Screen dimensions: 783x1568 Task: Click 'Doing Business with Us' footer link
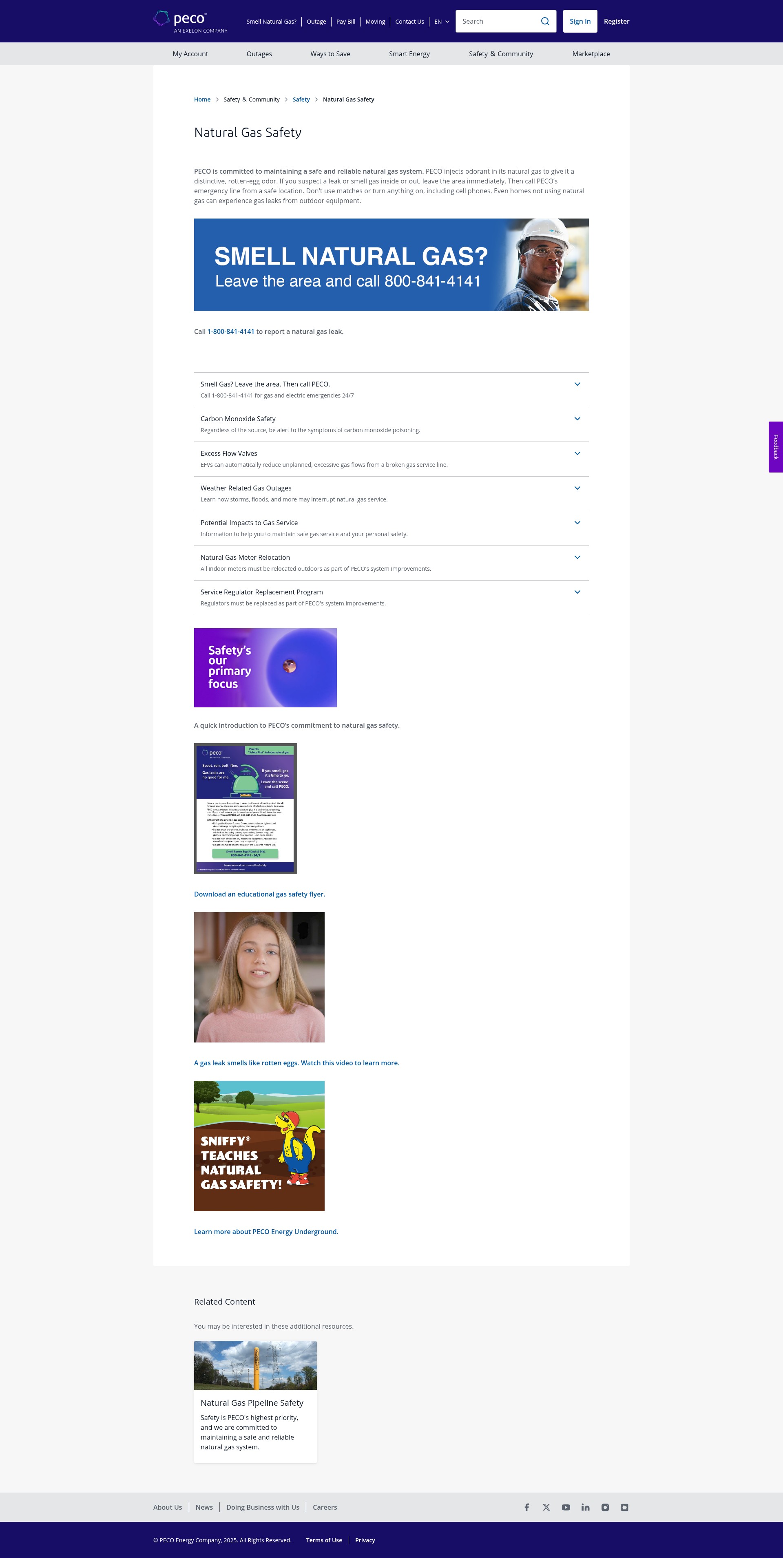[262, 1507]
